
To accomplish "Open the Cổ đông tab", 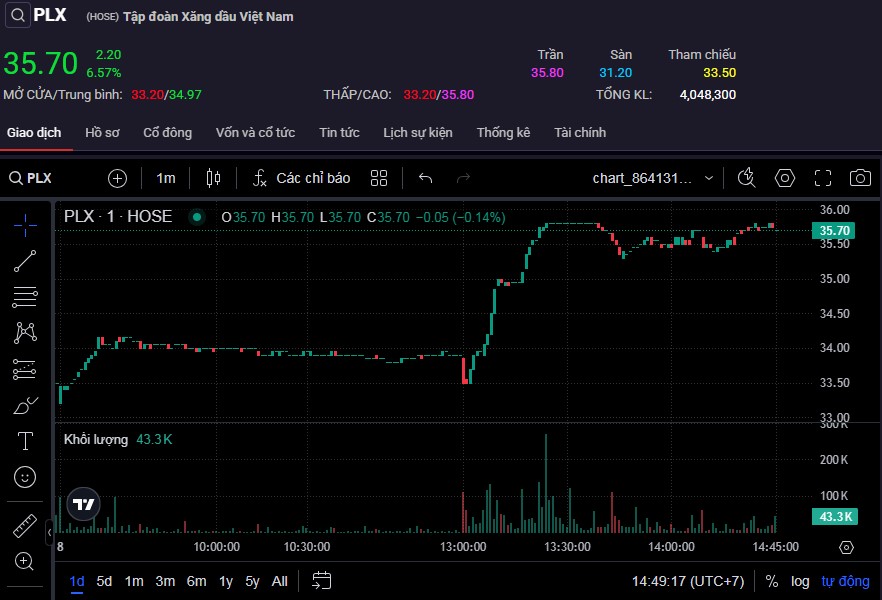I will coord(167,133).
